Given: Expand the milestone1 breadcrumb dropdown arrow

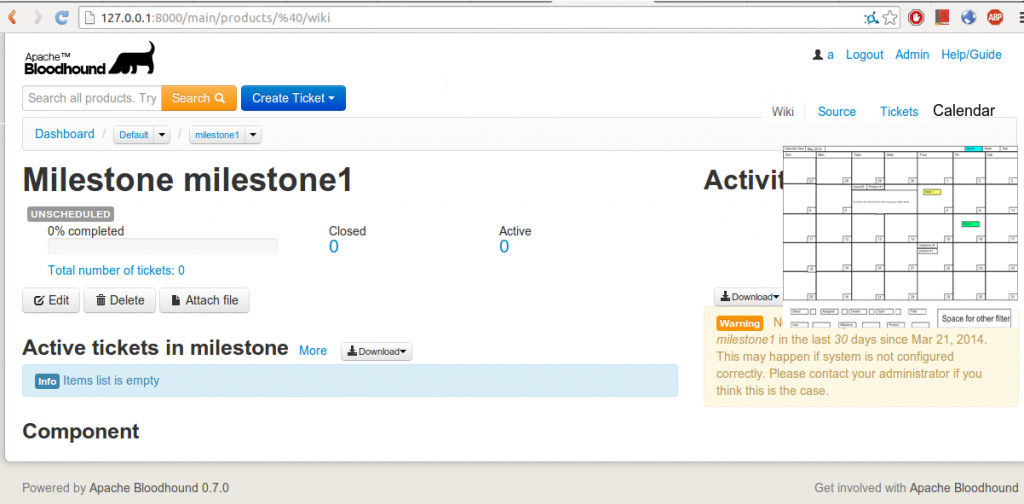Looking at the screenshot, I should 253,135.
